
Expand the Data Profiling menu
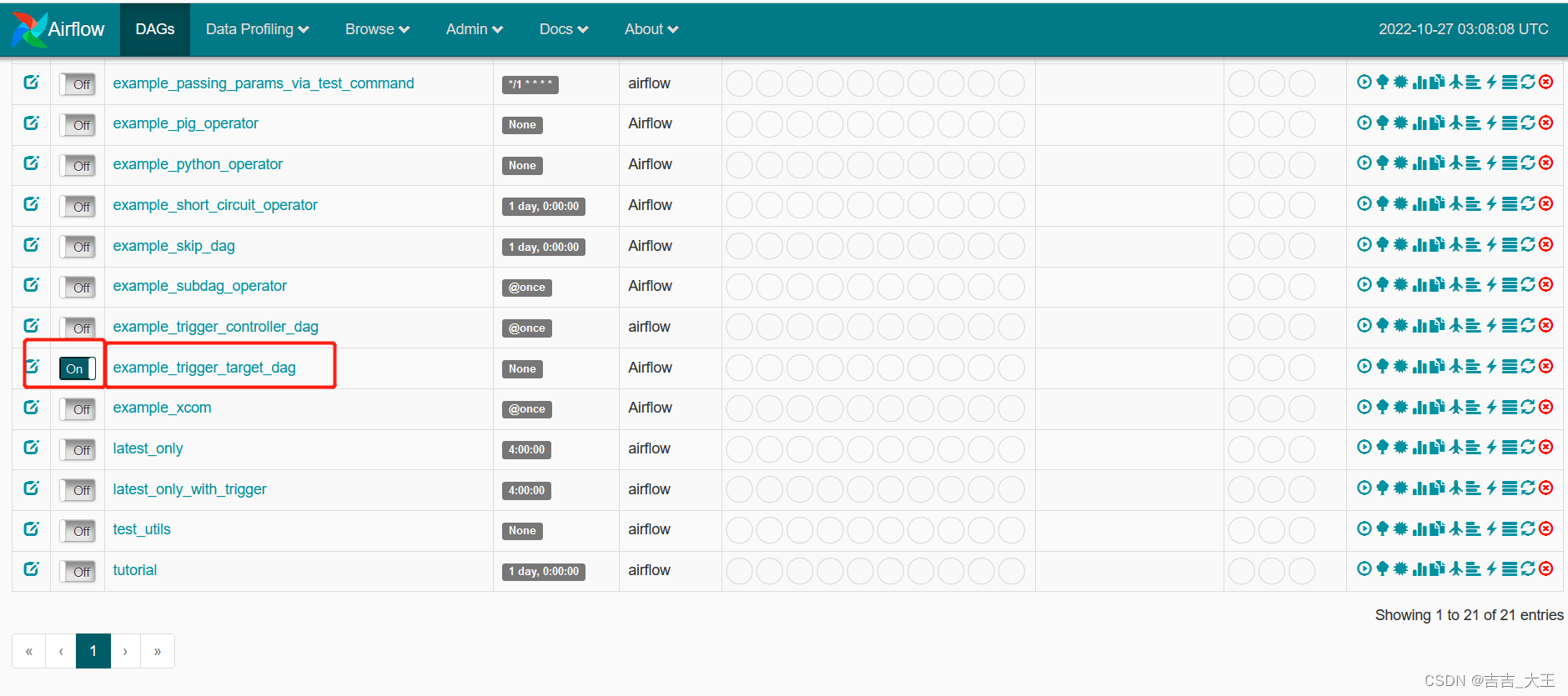coord(257,29)
